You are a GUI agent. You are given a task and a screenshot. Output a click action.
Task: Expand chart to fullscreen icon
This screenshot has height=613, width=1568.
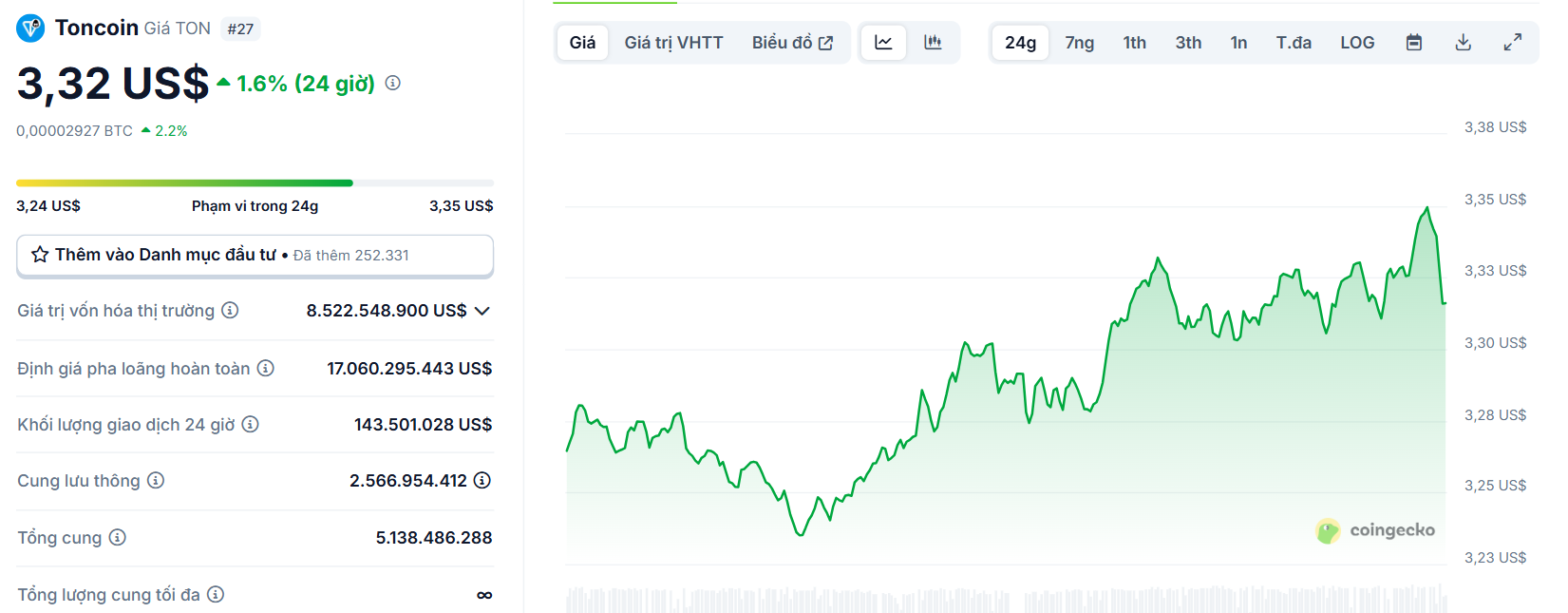click(x=1513, y=43)
